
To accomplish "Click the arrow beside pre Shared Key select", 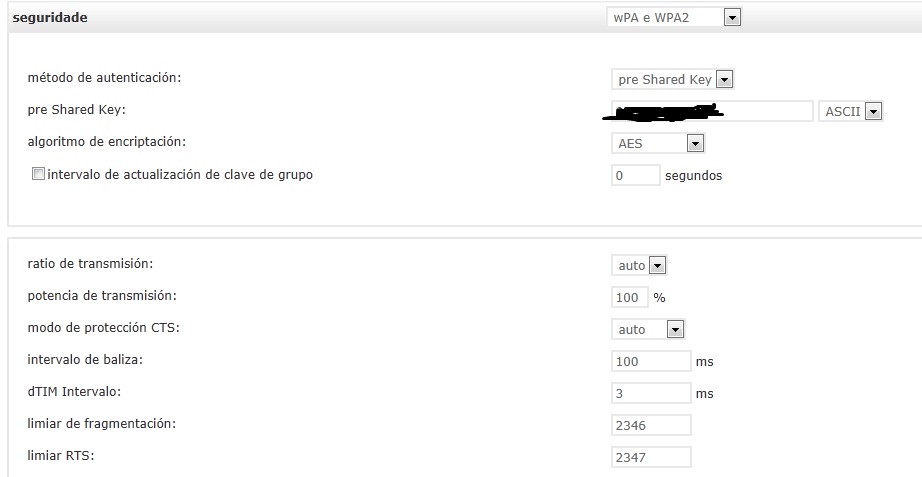I will (724, 79).
